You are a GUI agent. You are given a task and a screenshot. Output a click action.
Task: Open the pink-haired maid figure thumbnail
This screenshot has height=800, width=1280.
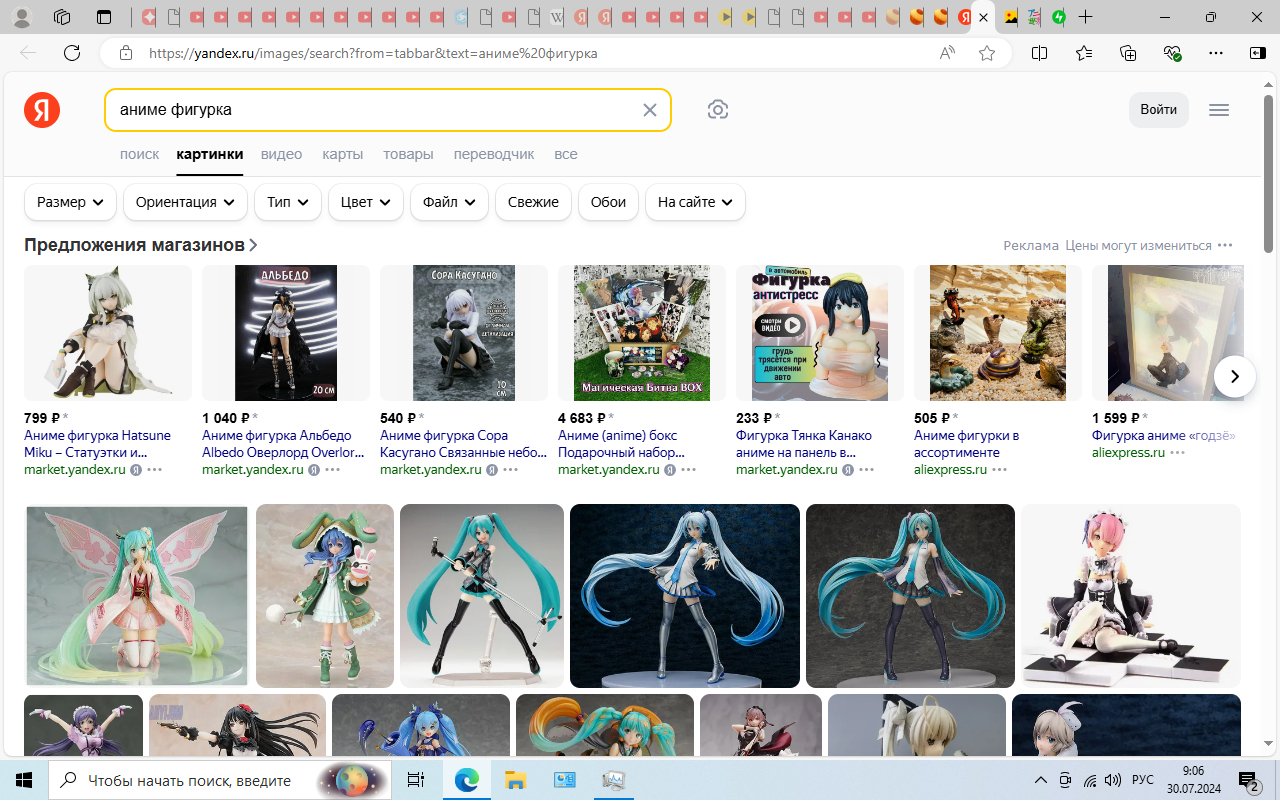coord(1130,596)
